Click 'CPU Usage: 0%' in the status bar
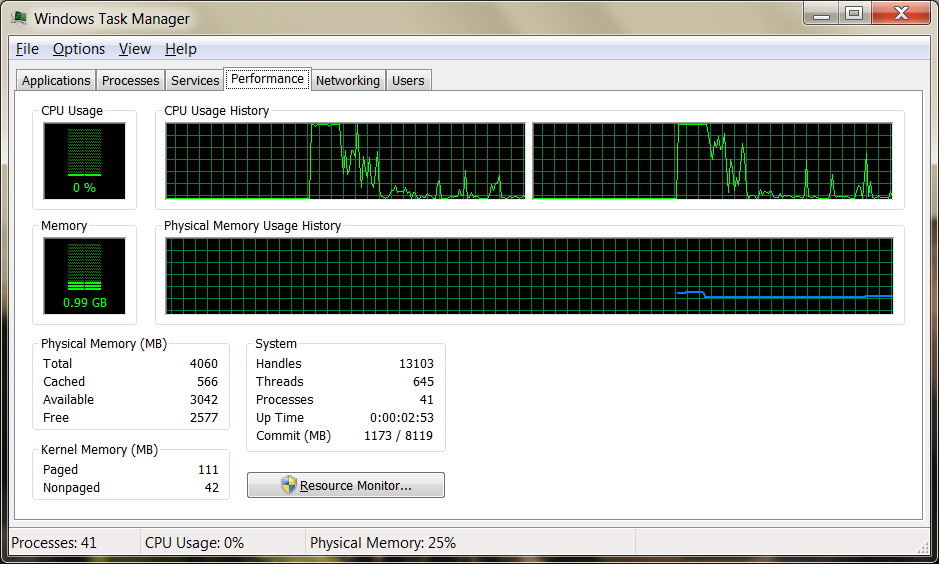The width and height of the screenshot is (939, 564). coord(195,543)
